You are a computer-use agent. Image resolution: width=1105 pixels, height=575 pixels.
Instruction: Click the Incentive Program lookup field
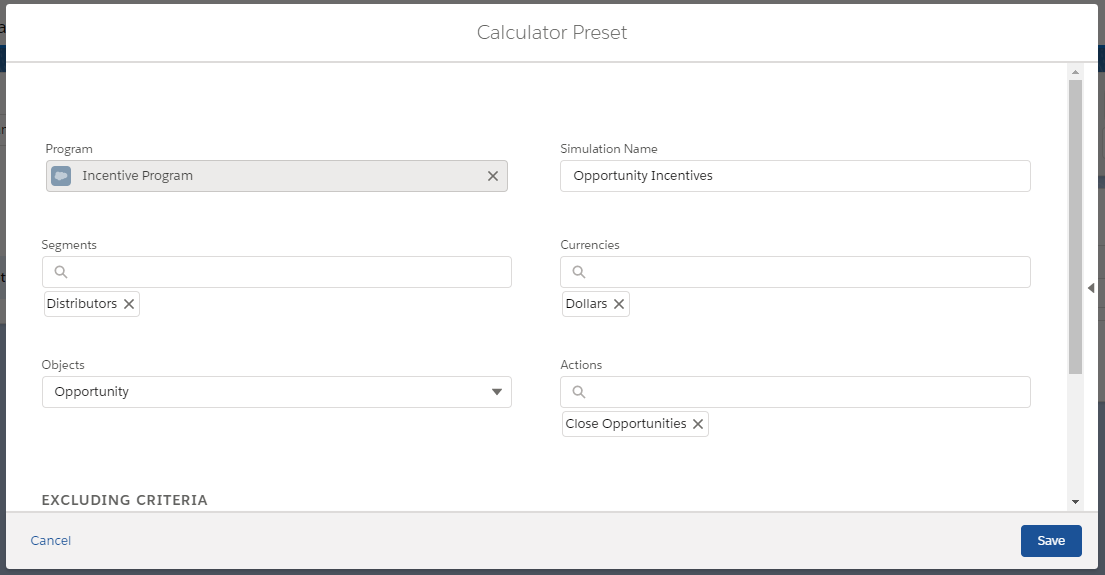[277, 176]
